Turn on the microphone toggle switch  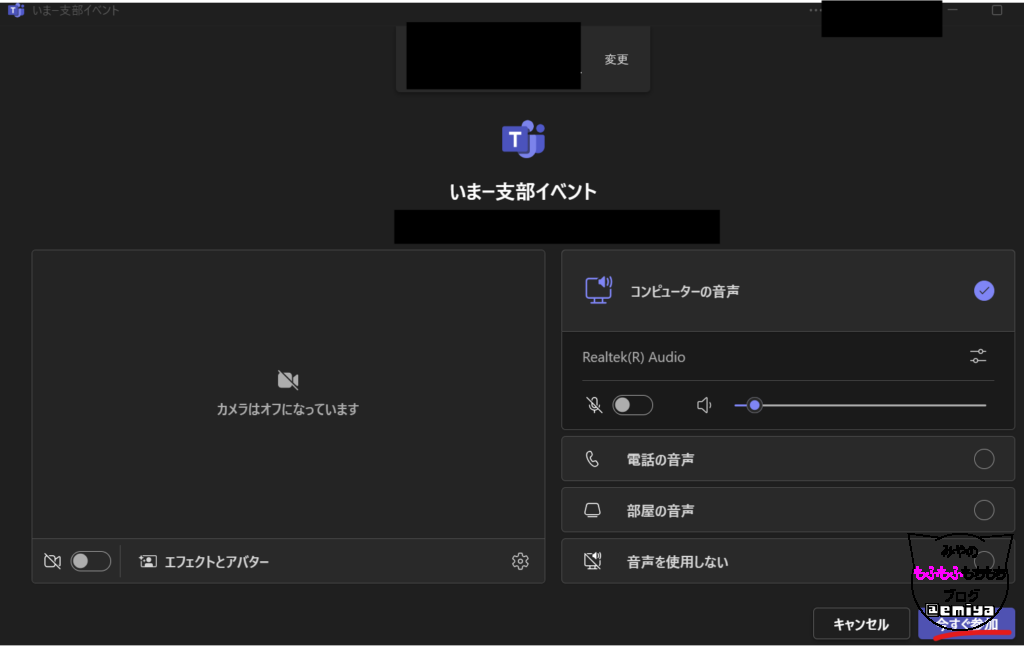point(632,405)
